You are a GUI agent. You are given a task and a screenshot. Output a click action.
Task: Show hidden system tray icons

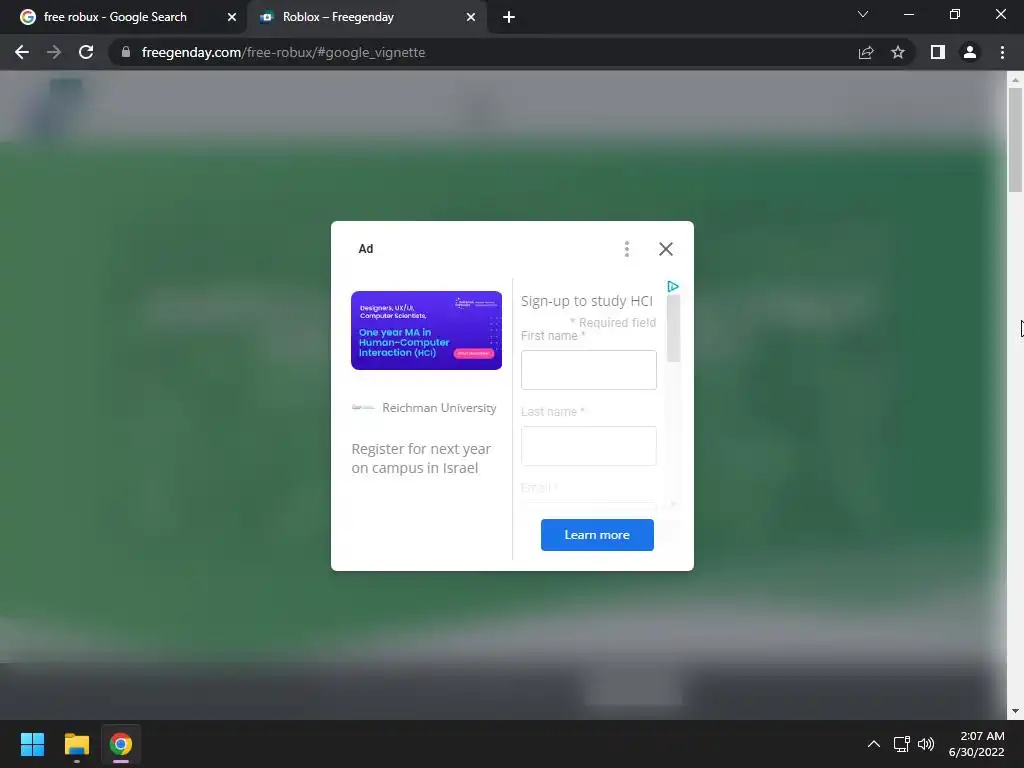pyautogui.click(x=874, y=744)
